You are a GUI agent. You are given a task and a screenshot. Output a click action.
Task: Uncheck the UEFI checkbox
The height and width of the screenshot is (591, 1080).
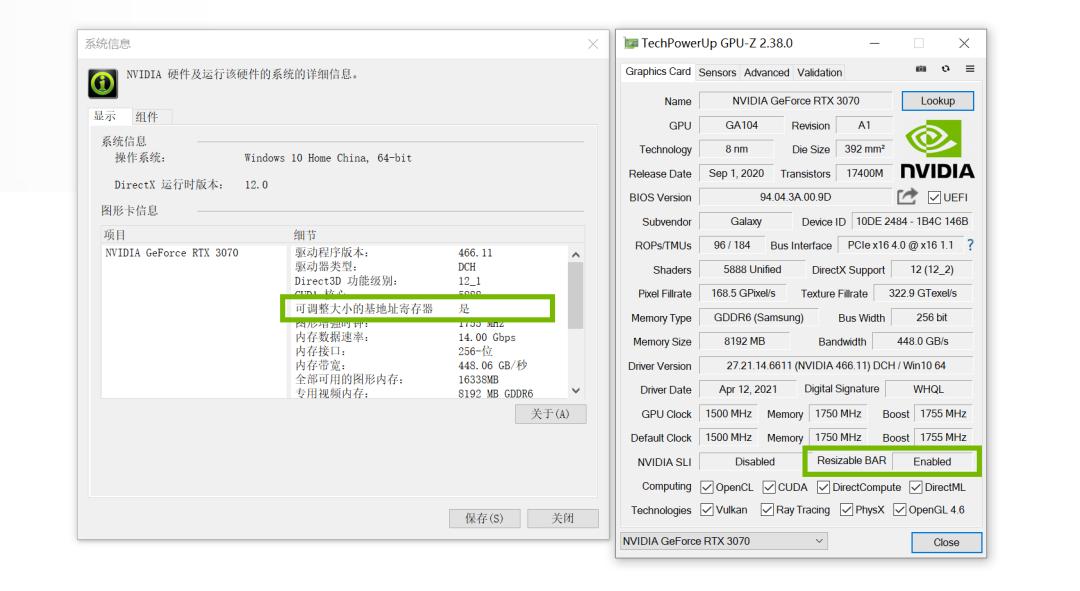coord(934,196)
